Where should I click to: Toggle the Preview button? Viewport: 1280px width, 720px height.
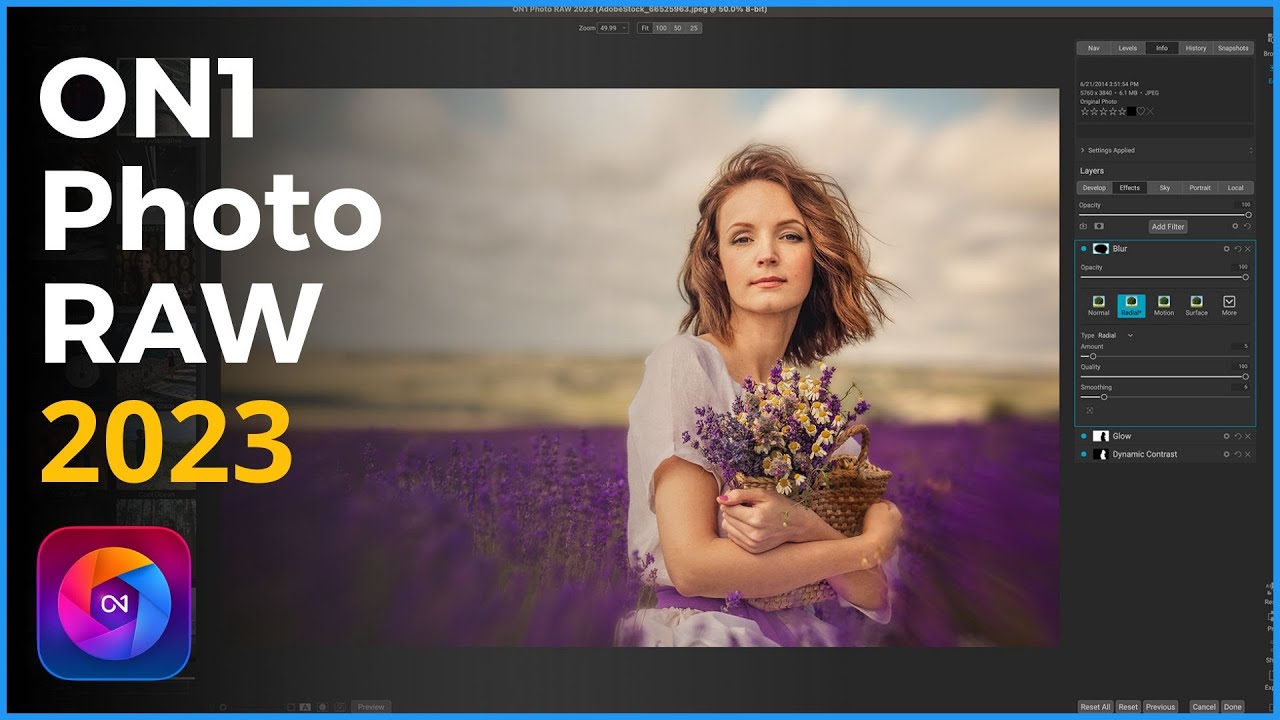point(371,707)
